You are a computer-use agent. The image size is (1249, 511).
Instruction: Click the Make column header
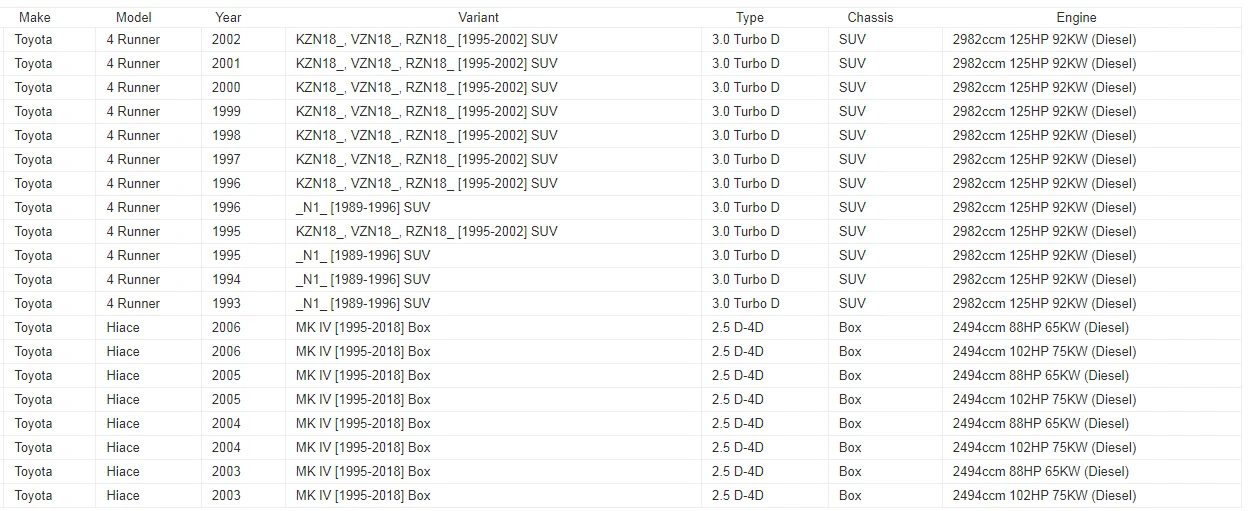click(35, 17)
